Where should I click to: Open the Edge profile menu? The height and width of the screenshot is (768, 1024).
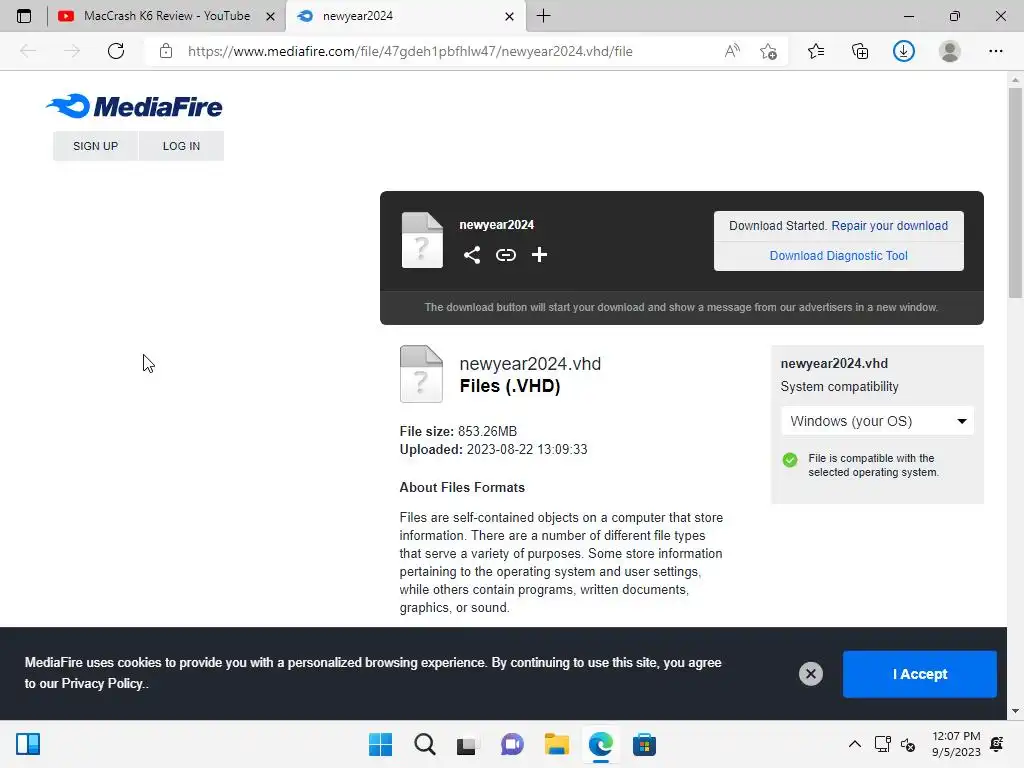coord(950,51)
